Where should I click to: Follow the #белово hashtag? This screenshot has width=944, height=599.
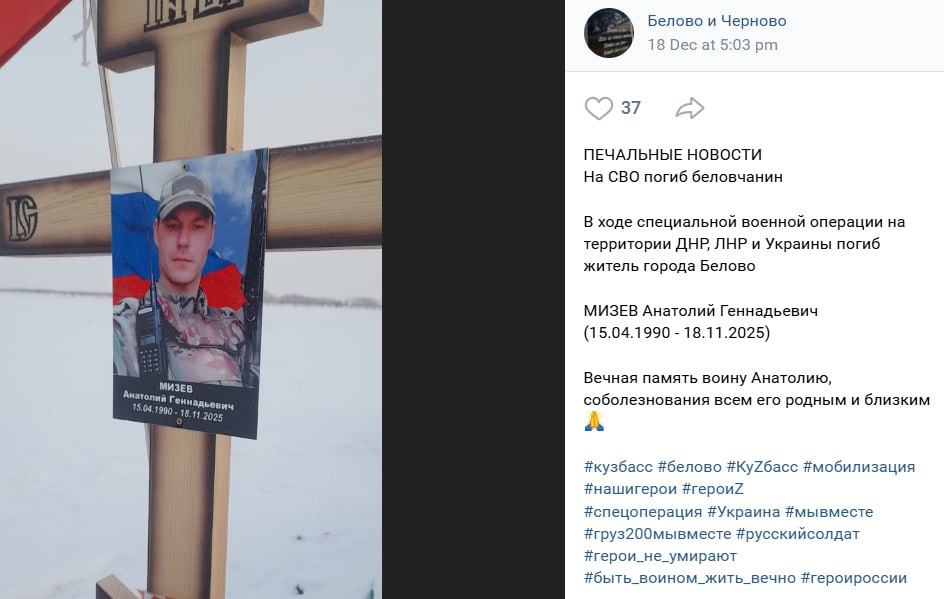[x=689, y=467]
